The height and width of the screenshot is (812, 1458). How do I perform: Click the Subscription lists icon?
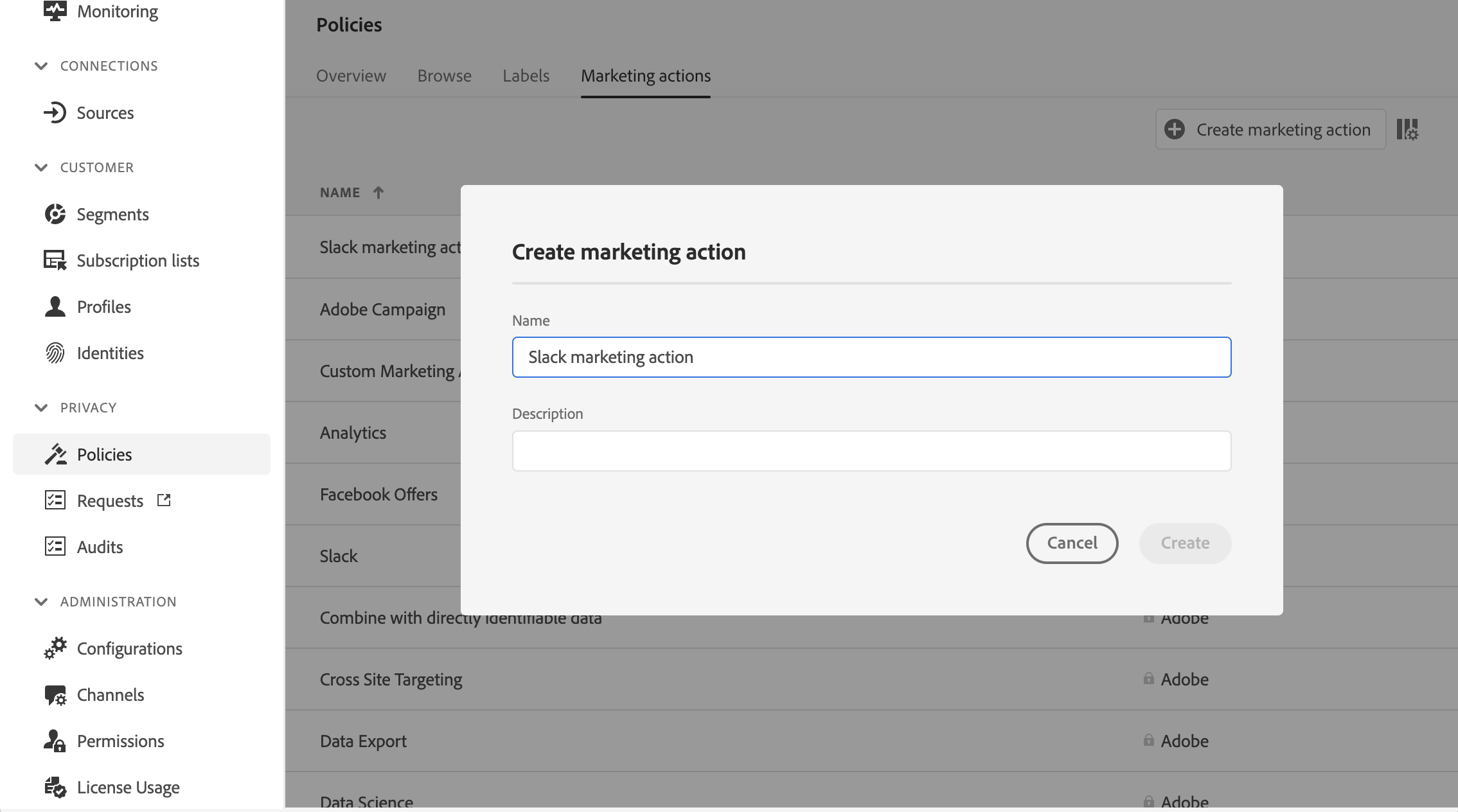point(55,260)
